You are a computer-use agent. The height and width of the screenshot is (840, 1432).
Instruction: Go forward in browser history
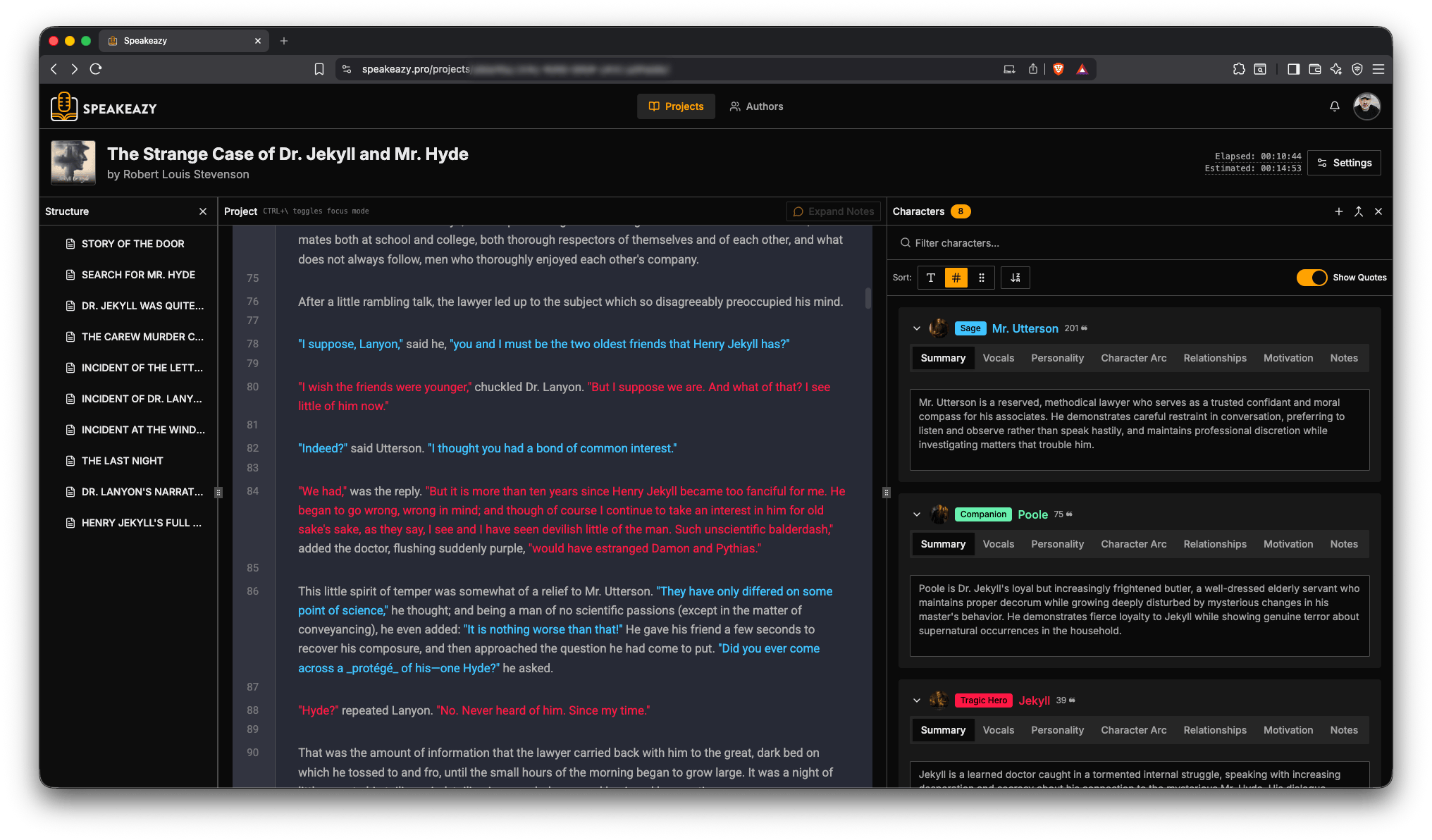click(74, 69)
